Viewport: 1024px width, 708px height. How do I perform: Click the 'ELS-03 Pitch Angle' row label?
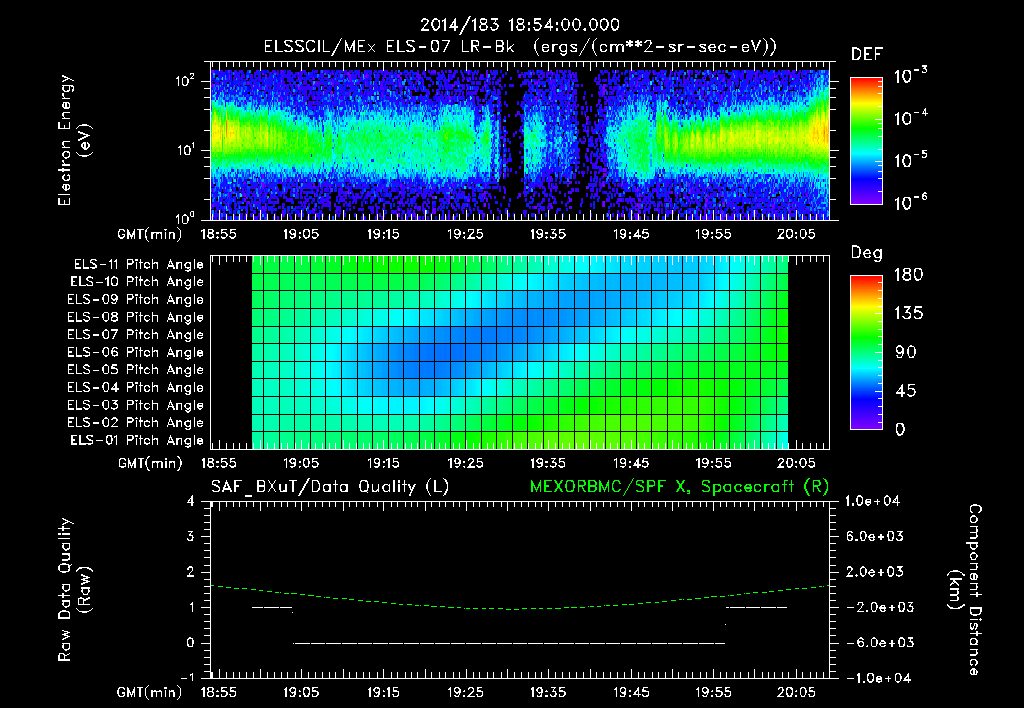click(x=136, y=406)
